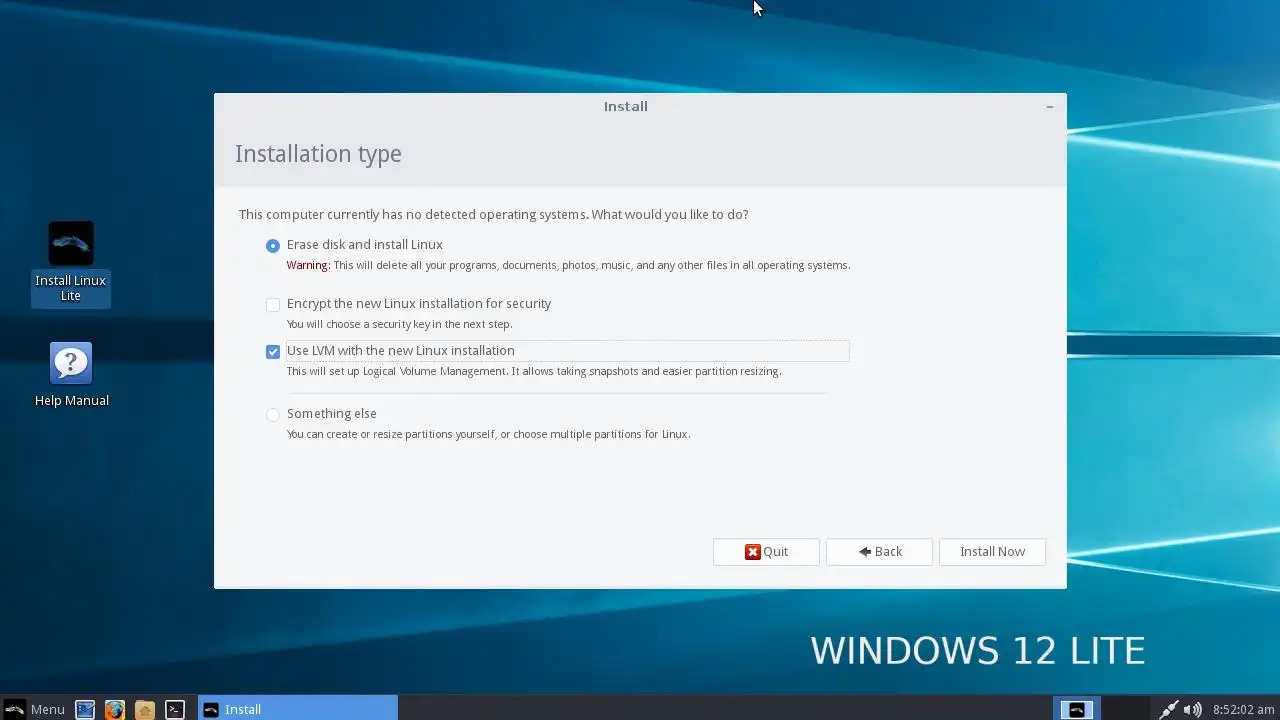Go Back to the previous step
1280x720 pixels.
click(879, 552)
